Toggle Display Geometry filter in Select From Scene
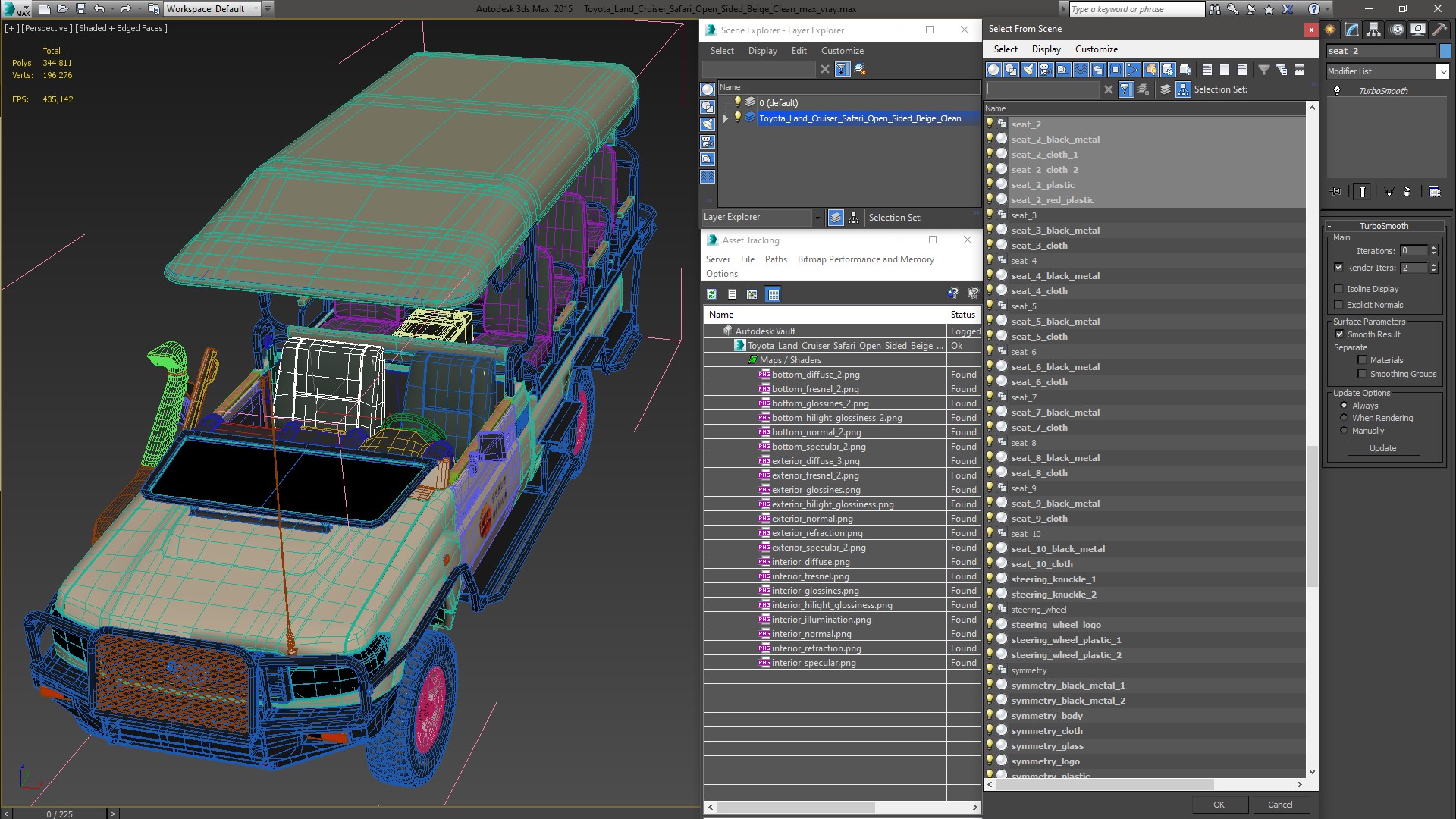Image resolution: width=1456 pixels, height=819 pixels. click(993, 70)
